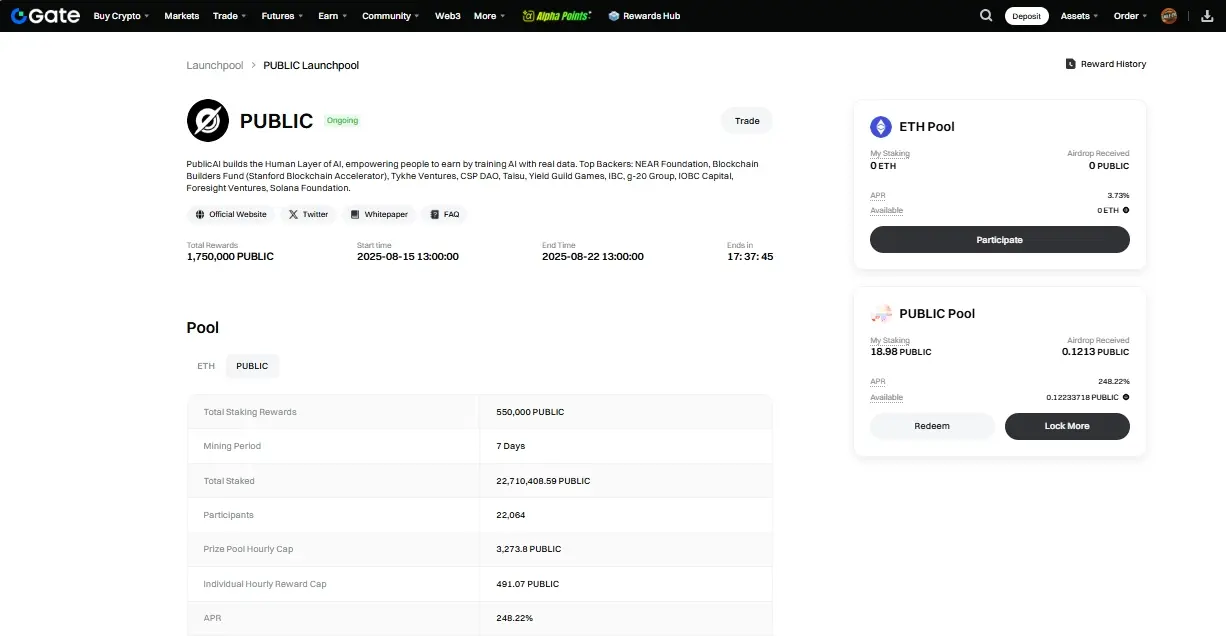Open Reward History

tap(1106, 64)
